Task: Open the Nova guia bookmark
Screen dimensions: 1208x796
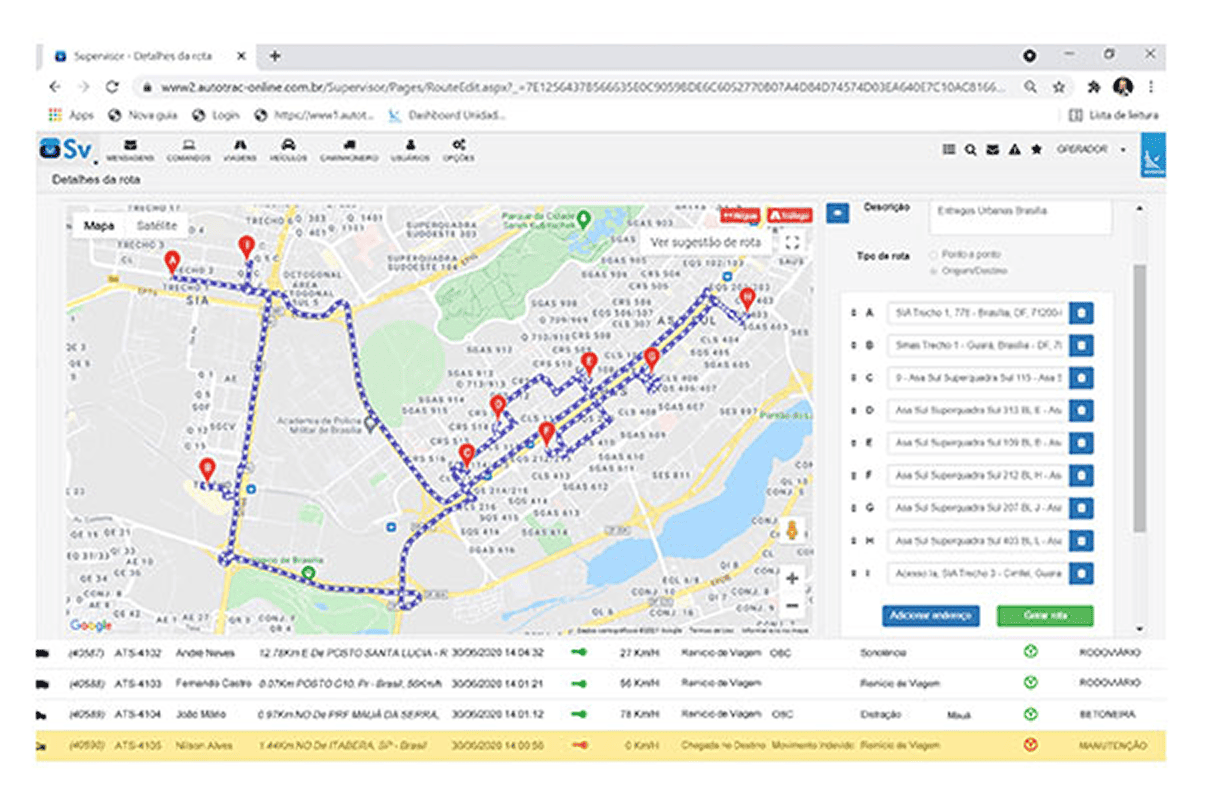Action: click(x=144, y=115)
